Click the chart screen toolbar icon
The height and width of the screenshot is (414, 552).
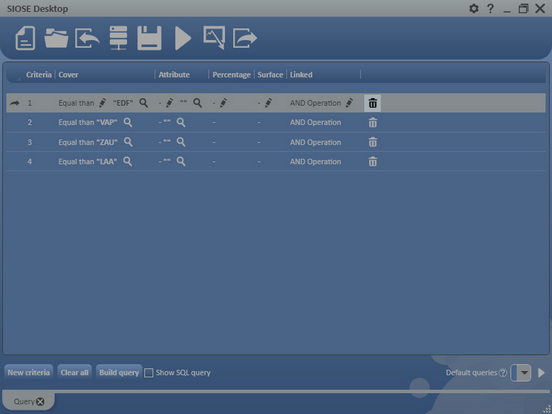click(214, 38)
